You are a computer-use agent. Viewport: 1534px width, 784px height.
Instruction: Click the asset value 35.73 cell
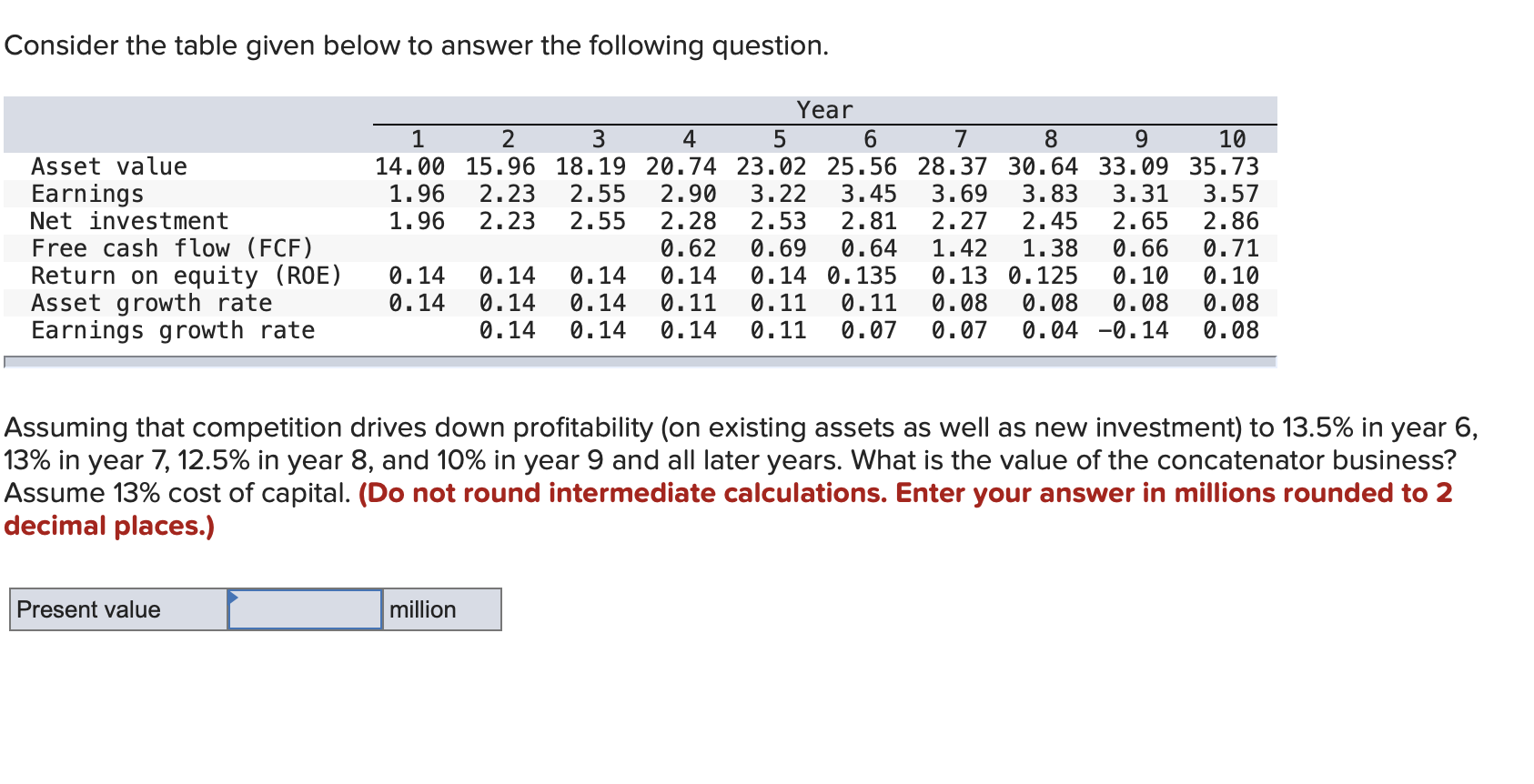click(1223, 166)
